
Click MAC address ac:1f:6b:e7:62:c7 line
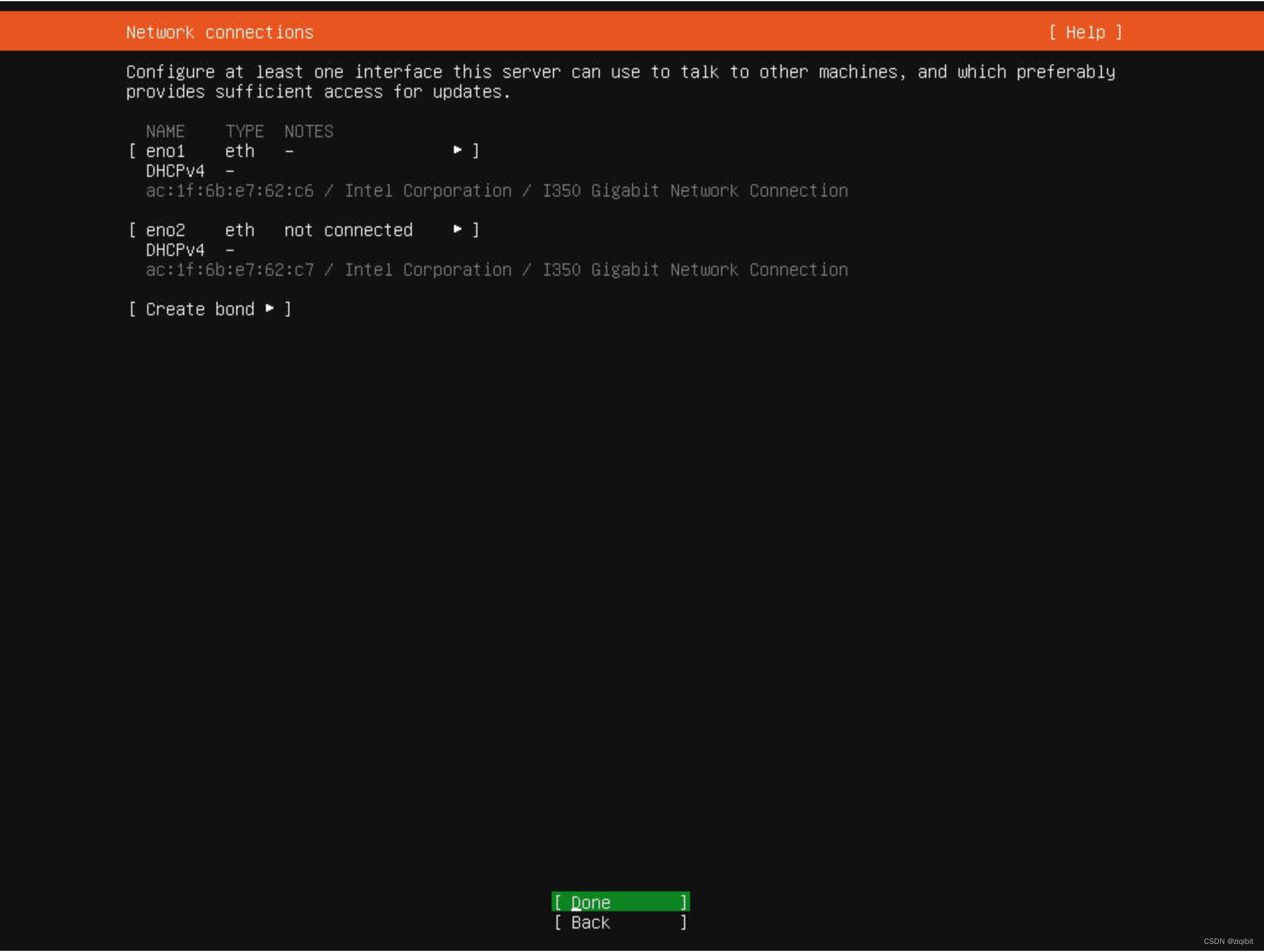coord(497,270)
